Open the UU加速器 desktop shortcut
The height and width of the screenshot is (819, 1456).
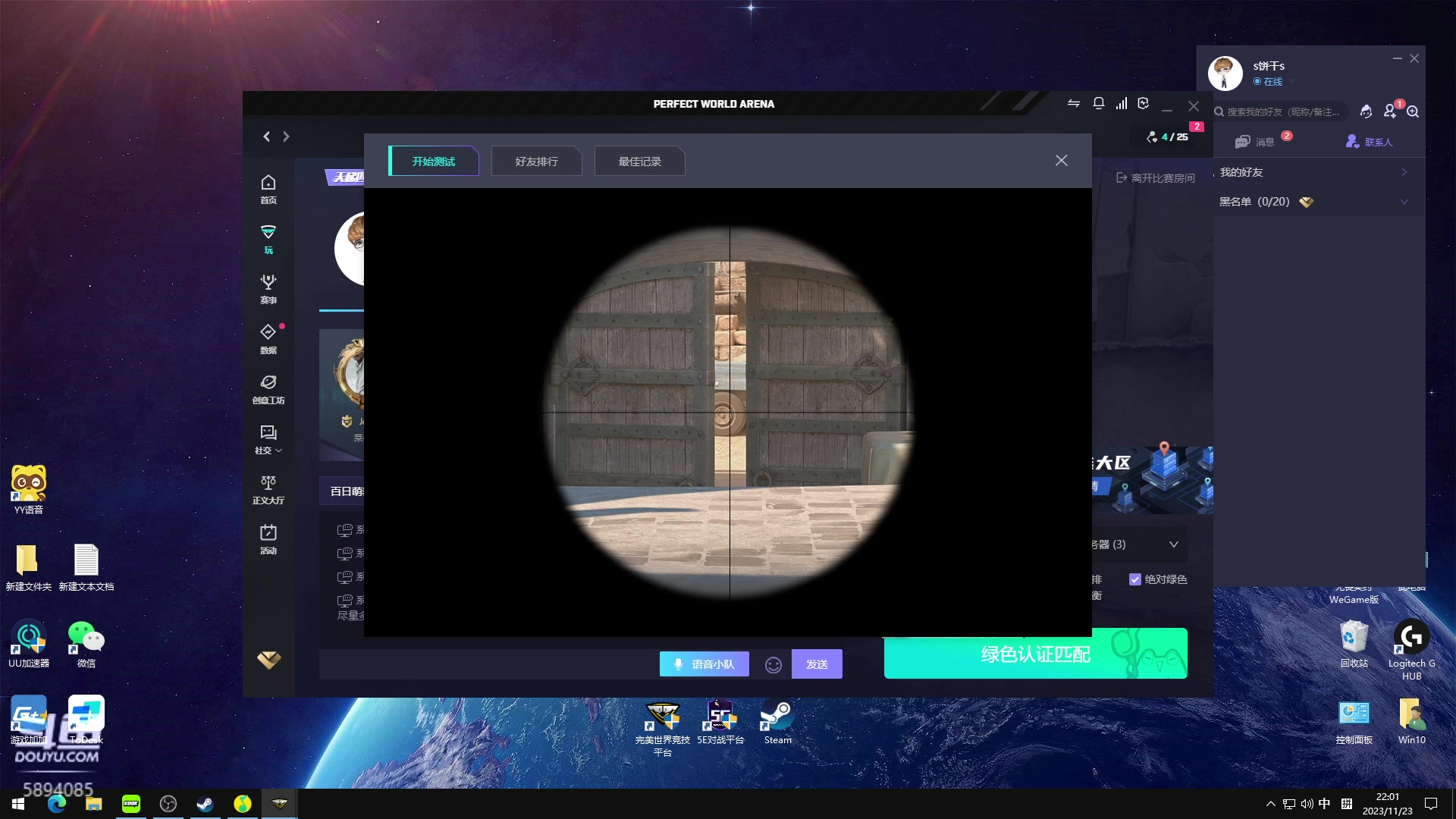point(29,644)
